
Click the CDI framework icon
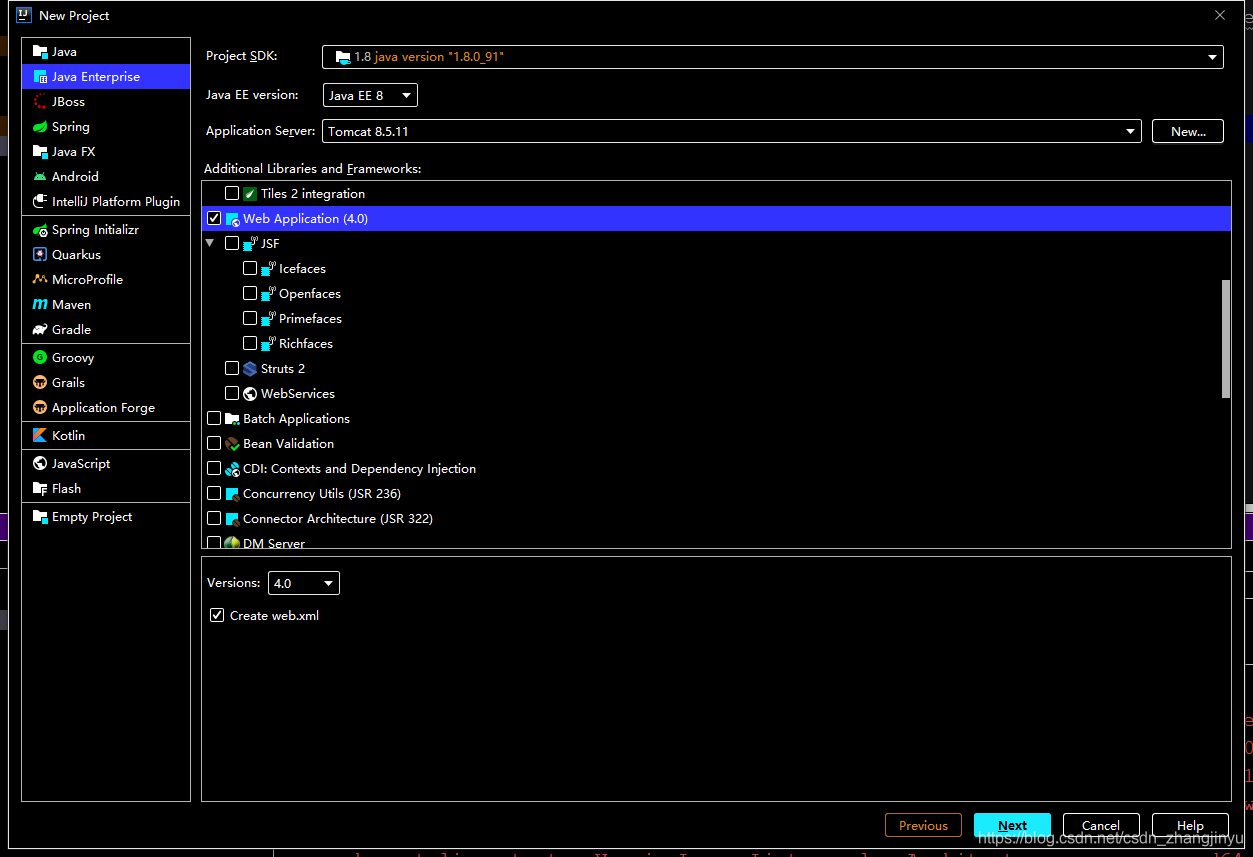tap(232, 469)
